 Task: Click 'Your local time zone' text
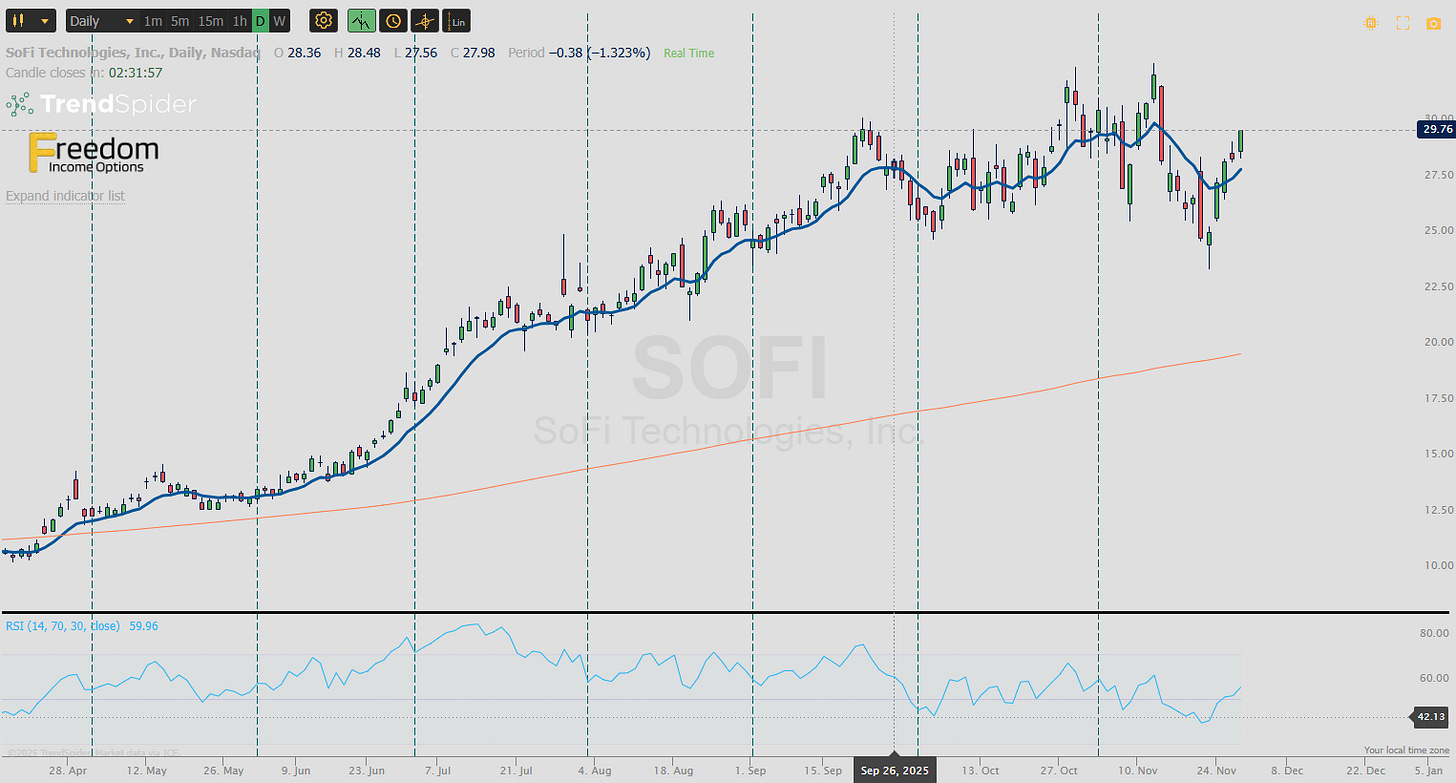point(1407,750)
